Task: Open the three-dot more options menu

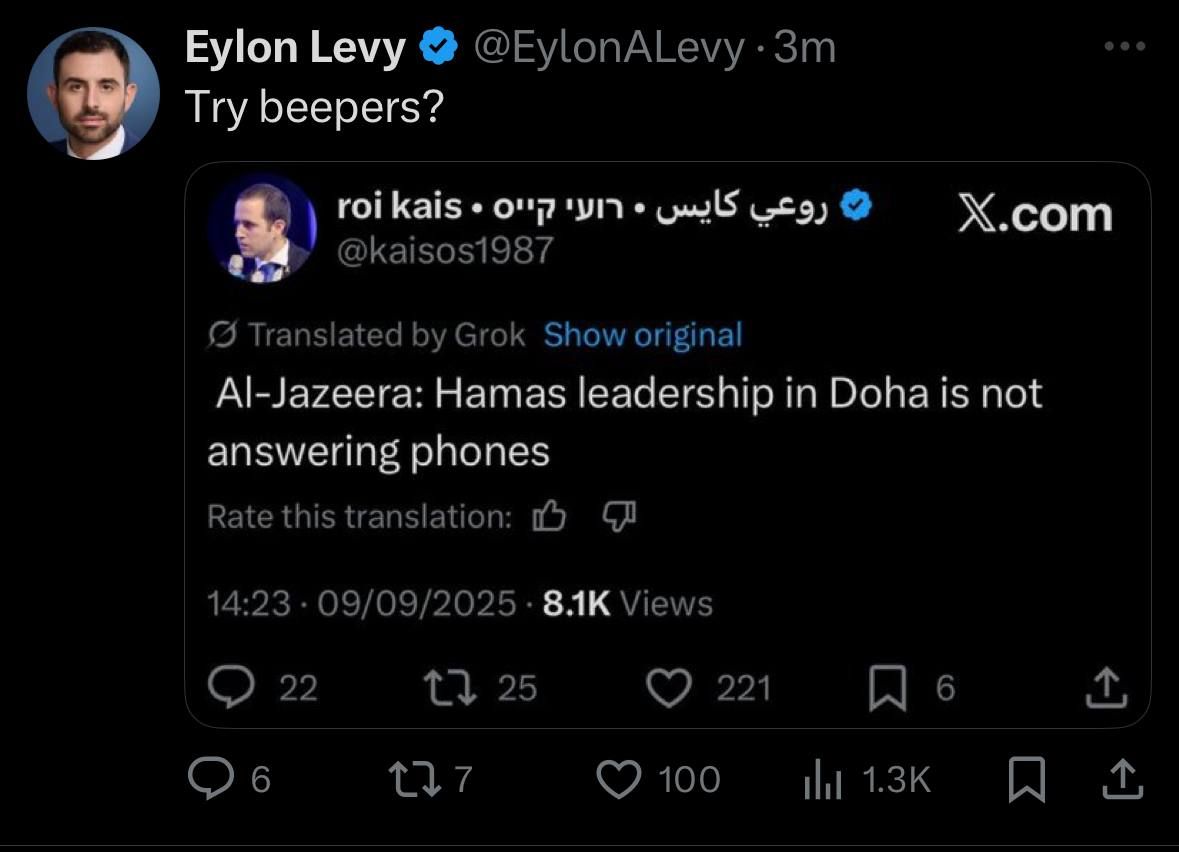Action: [x=1123, y=47]
